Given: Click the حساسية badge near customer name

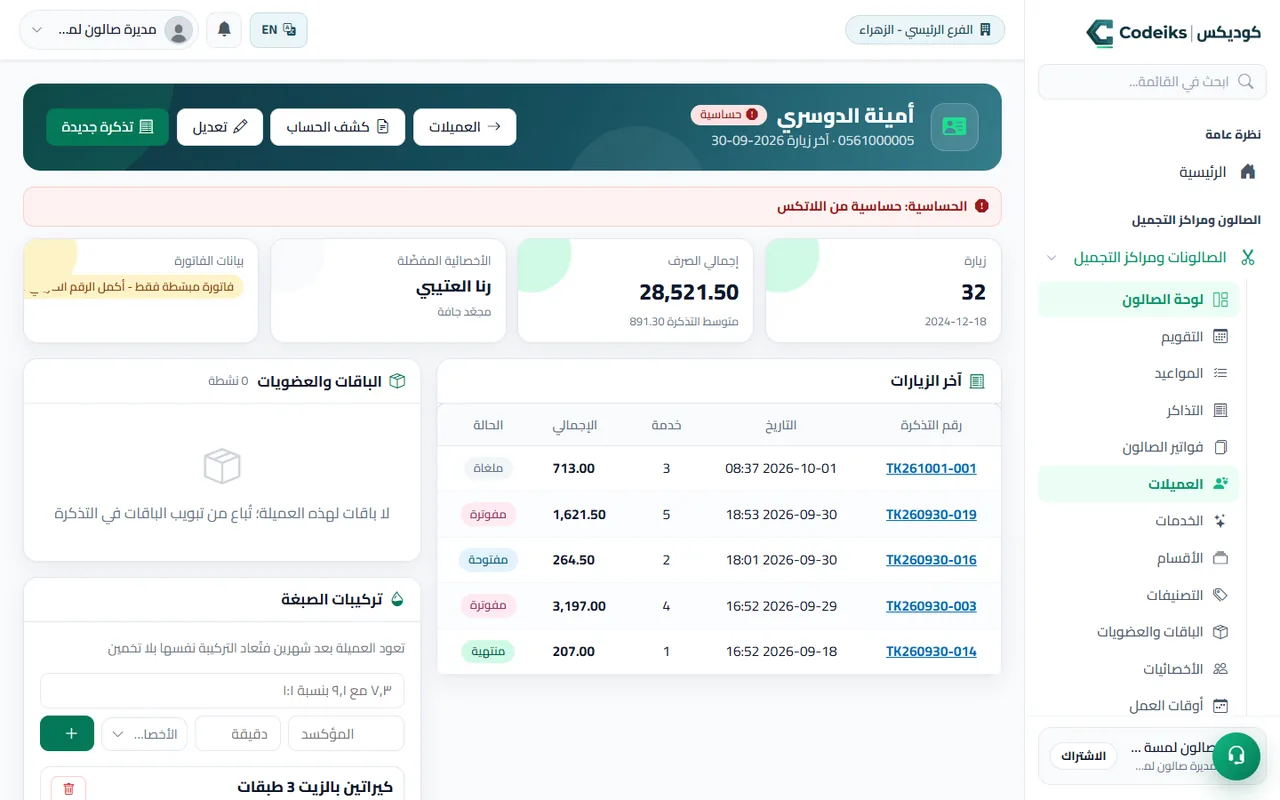Looking at the screenshot, I should point(729,115).
